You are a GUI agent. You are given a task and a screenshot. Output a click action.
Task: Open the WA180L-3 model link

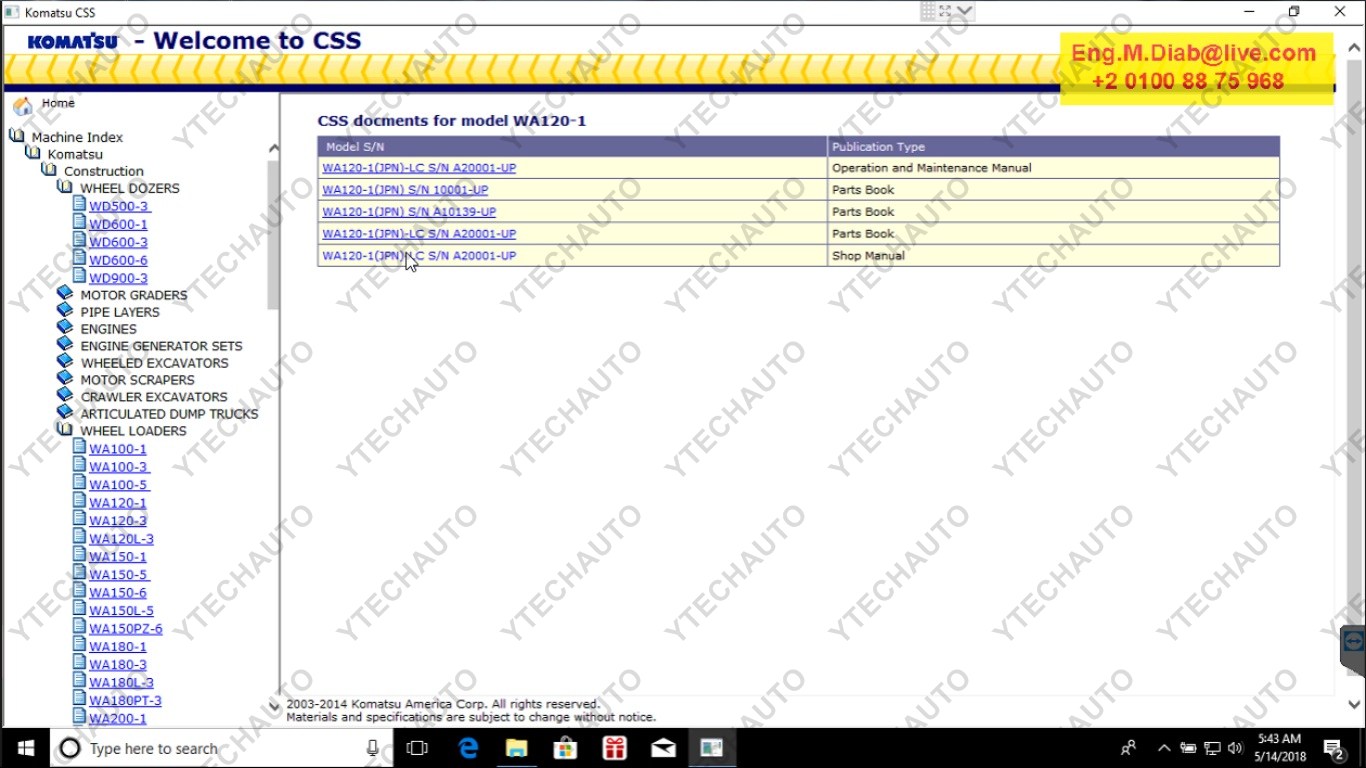coord(121,683)
